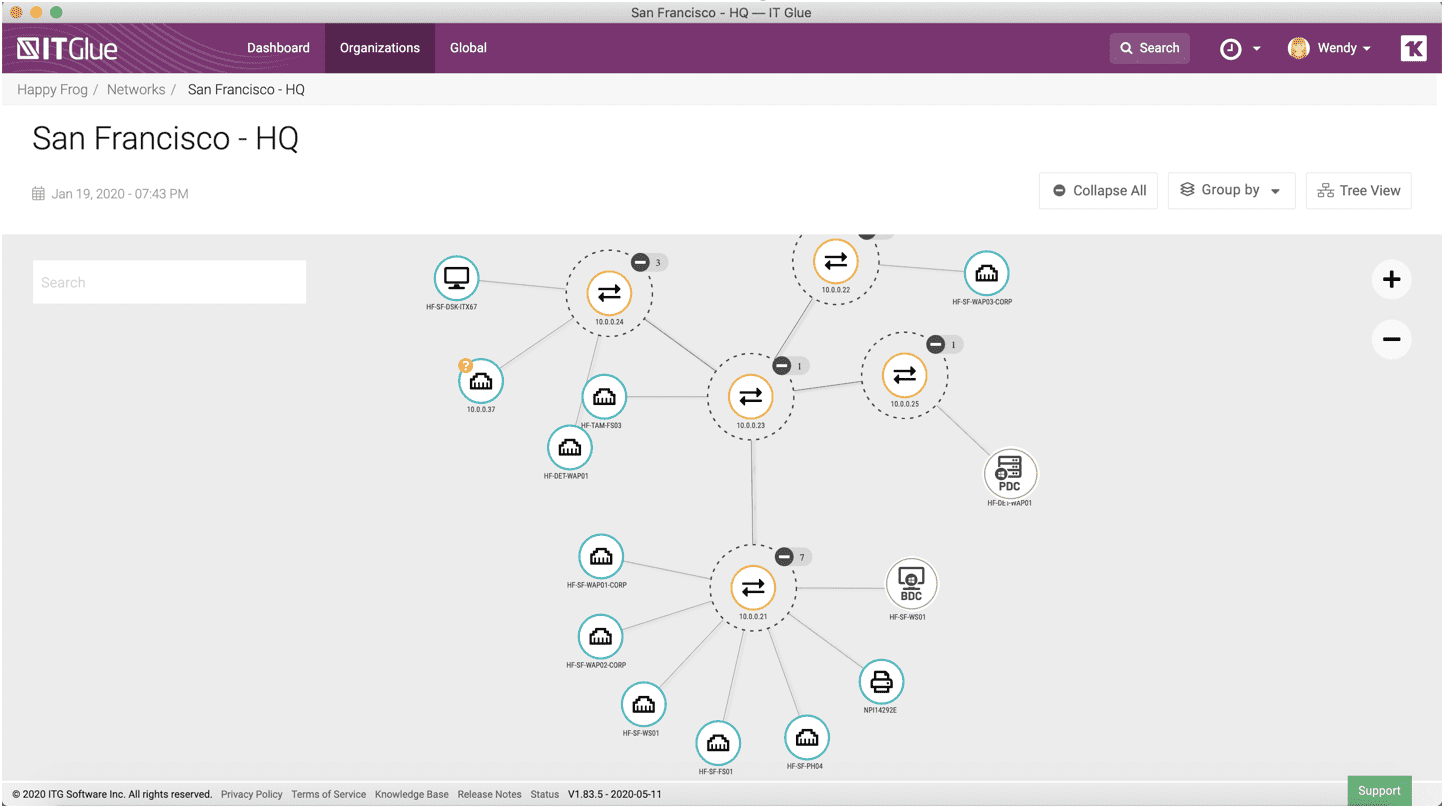Open the clock recent history dropdown
This screenshot has height=808, width=1448.
pos(1240,48)
